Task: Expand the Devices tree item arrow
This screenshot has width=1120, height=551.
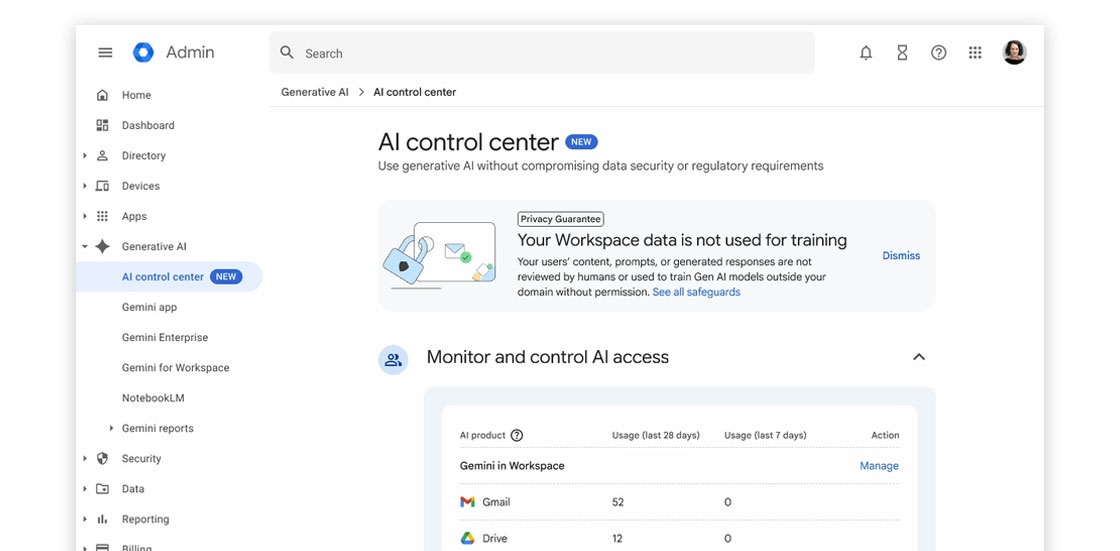Action: (x=84, y=186)
